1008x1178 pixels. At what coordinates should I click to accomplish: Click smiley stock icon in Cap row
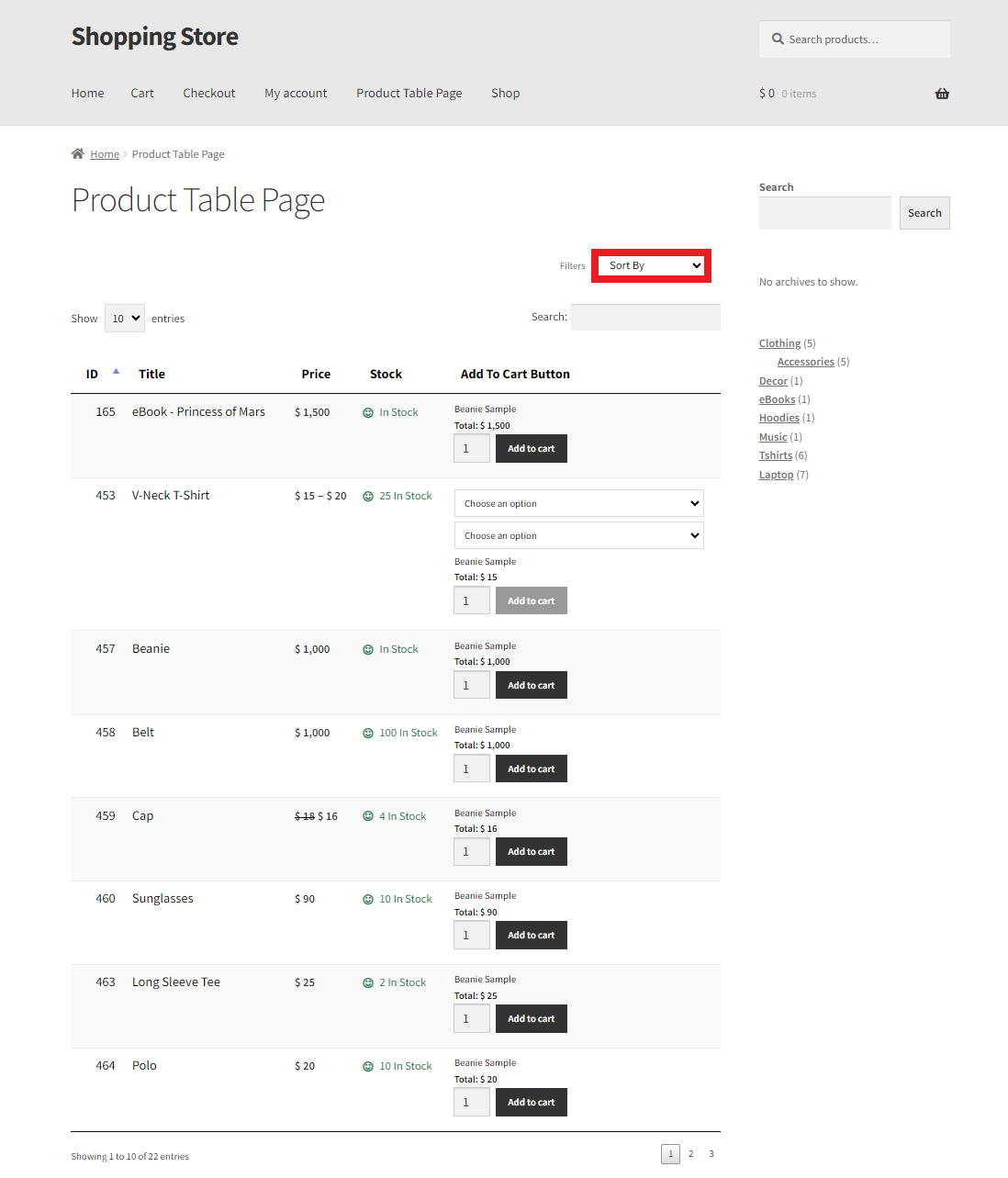click(368, 816)
